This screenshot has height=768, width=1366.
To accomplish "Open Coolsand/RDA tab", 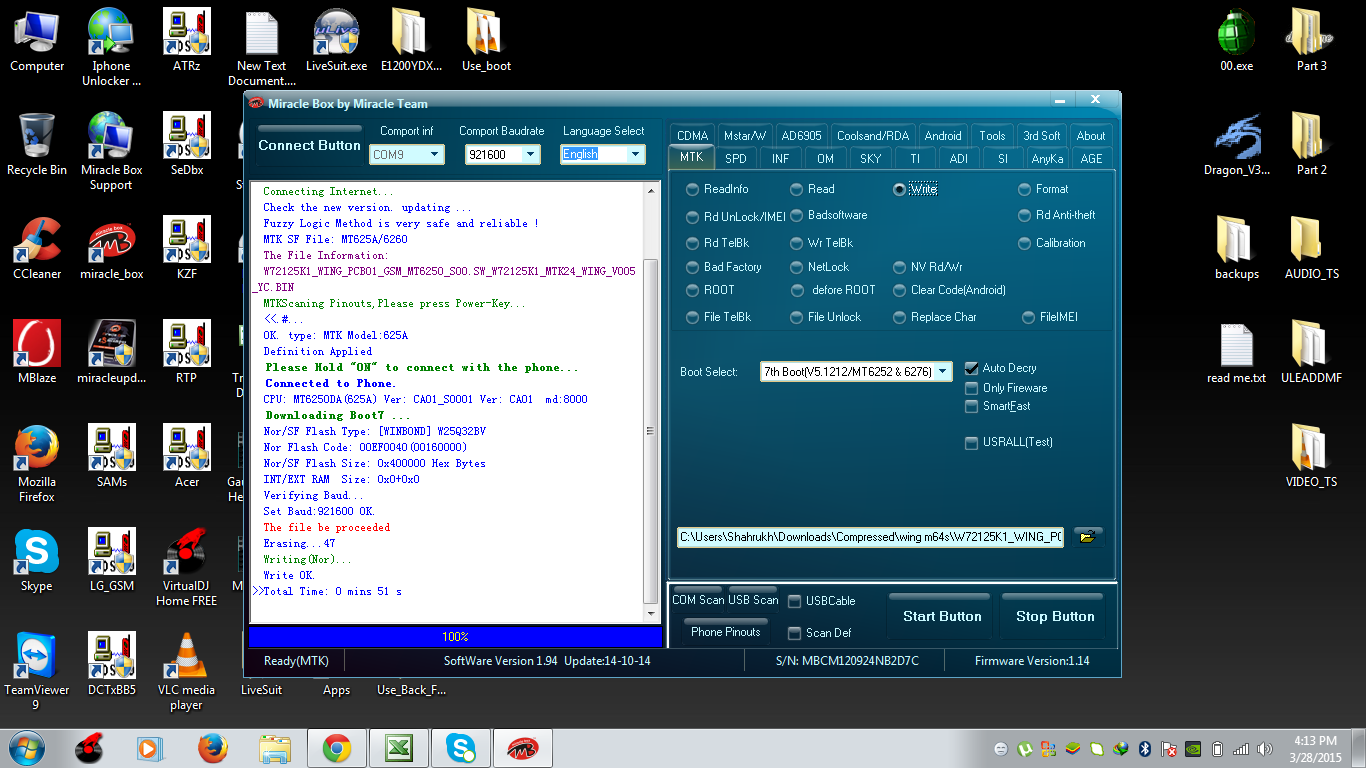I will point(873,136).
